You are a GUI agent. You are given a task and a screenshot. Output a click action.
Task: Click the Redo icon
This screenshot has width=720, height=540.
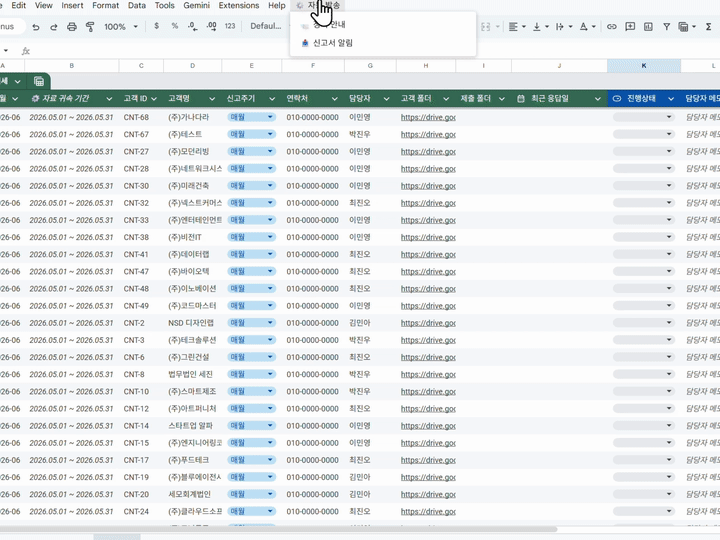[x=54, y=27]
